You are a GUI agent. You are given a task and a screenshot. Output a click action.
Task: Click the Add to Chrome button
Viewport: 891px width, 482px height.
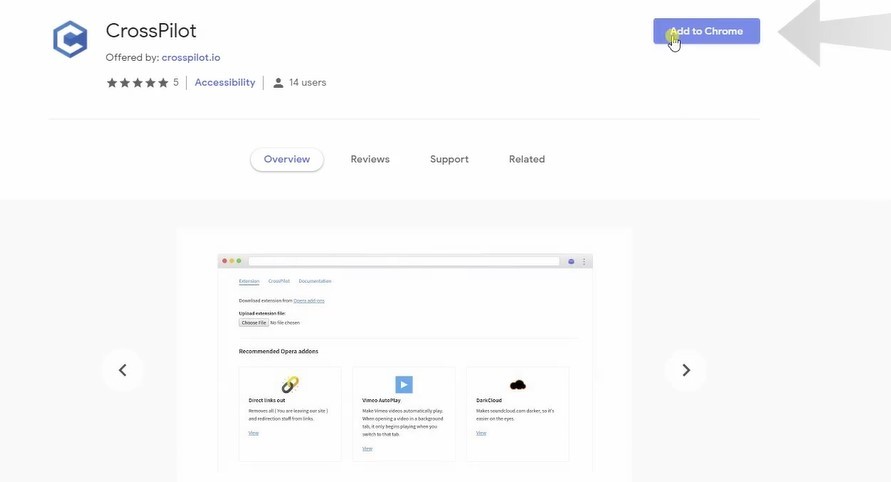pyautogui.click(x=706, y=31)
